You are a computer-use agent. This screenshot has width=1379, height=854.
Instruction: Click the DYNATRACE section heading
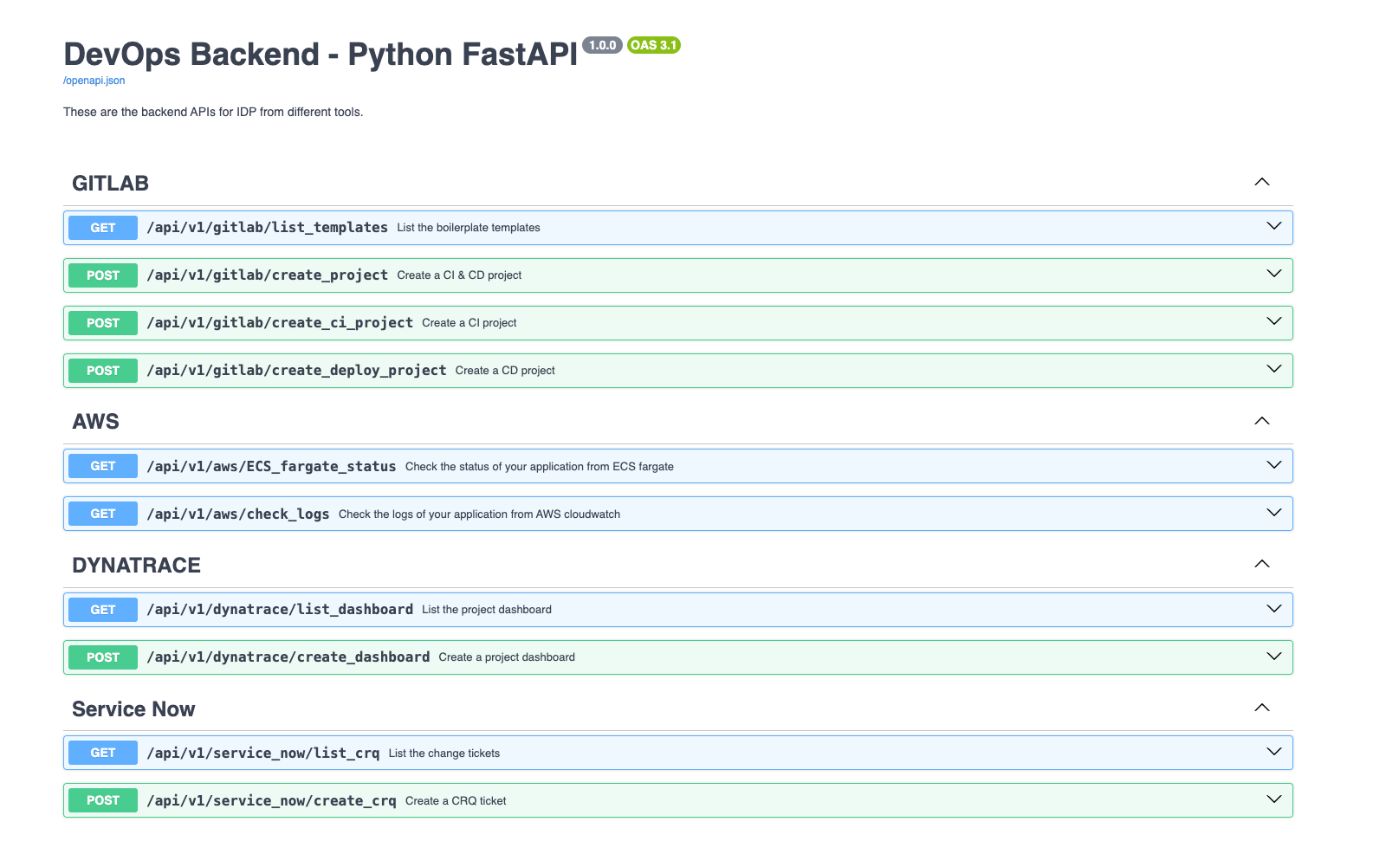pyautogui.click(x=136, y=565)
